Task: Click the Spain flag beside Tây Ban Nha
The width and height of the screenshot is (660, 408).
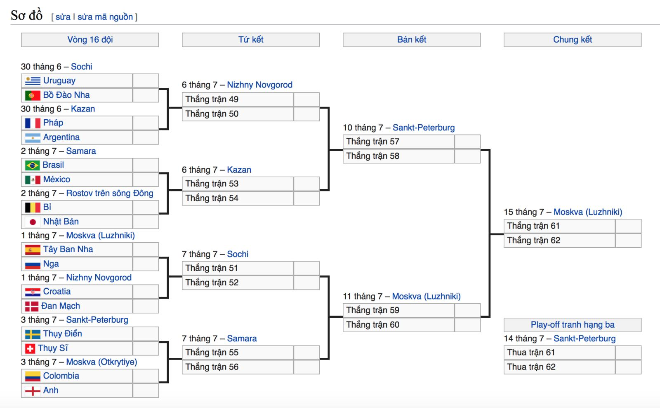Action: pyautogui.click(x=32, y=250)
